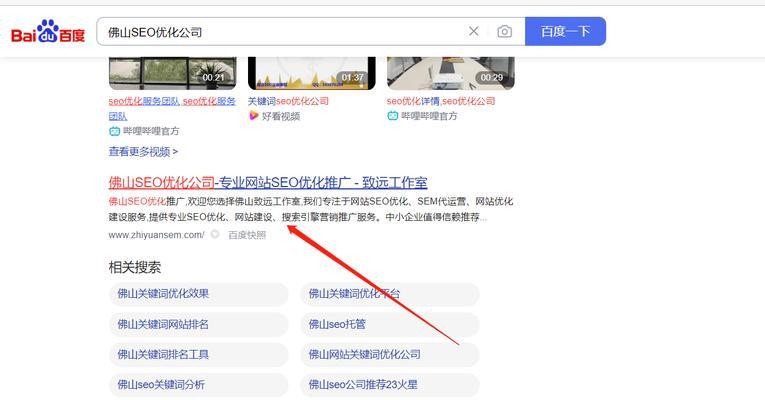765x400 pixels.
Task: Open image search via the camera icon
Action: pyautogui.click(x=504, y=32)
